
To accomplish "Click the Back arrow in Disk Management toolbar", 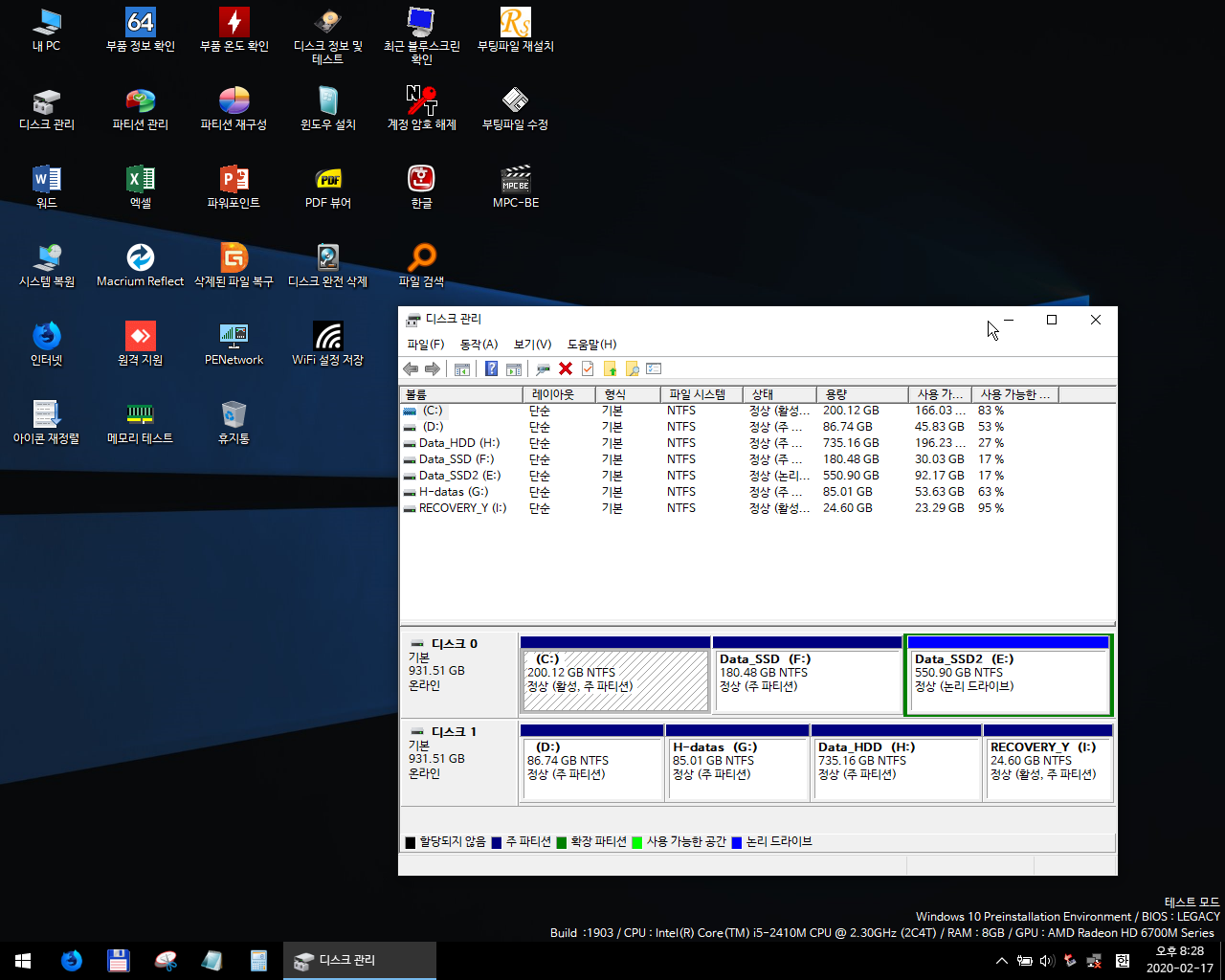I will coord(411,369).
